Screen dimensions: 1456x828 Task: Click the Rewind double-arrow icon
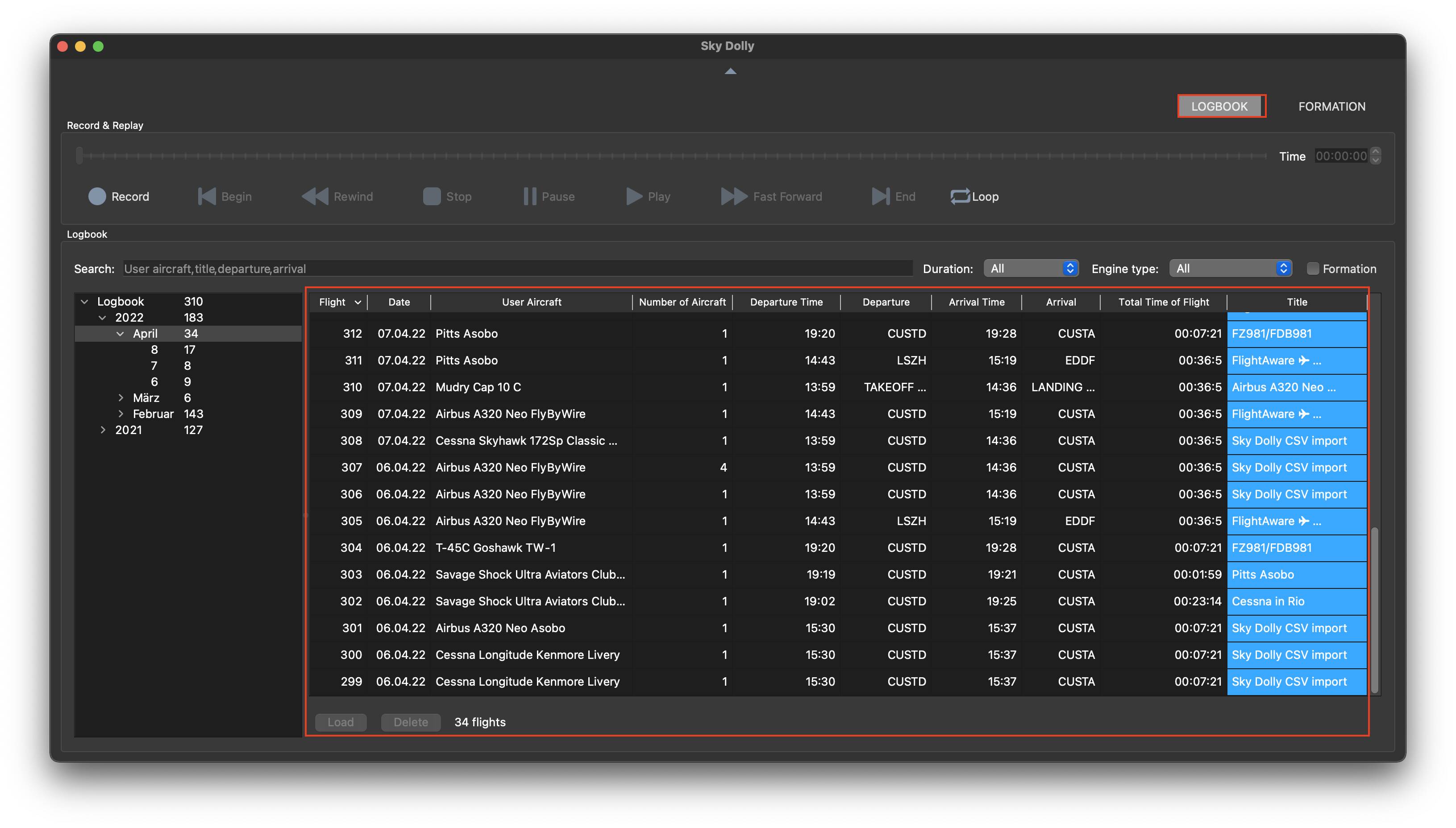pyautogui.click(x=315, y=196)
